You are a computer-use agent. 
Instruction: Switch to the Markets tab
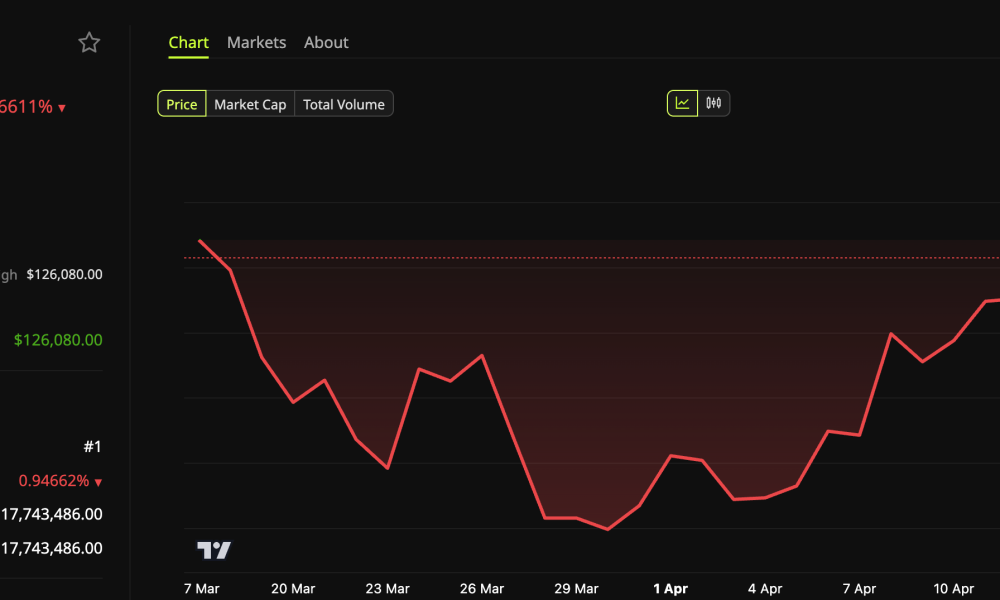[x=256, y=42]
